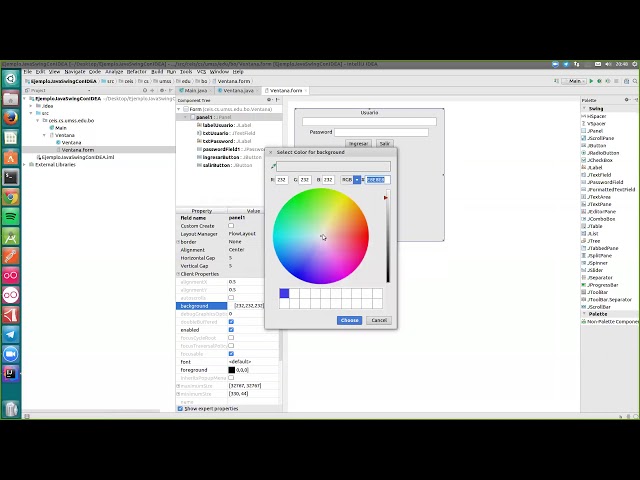The height and width of the screenshot is (480, 640).
Task: Select JProgressBar in the palette
Action: click(600, 285)
